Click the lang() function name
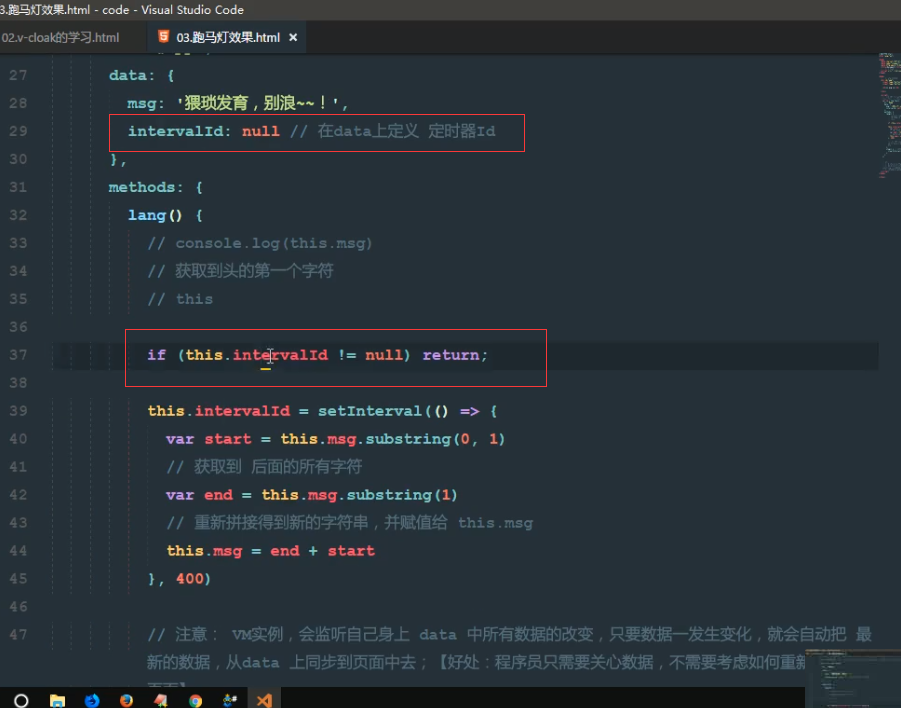Viewport: 901px width, 708px height. [145, 214]
